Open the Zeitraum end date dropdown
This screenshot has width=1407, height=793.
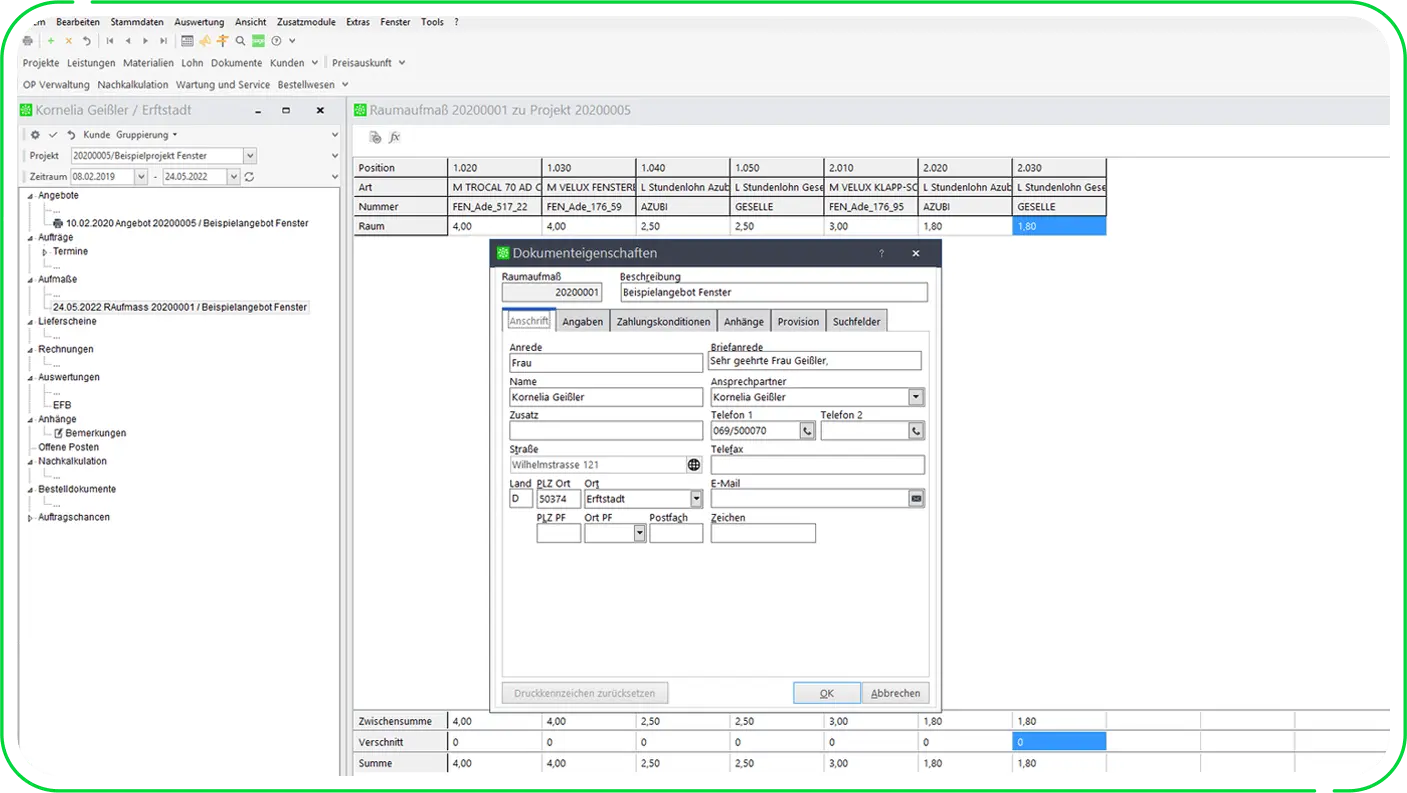pos(234,177)
